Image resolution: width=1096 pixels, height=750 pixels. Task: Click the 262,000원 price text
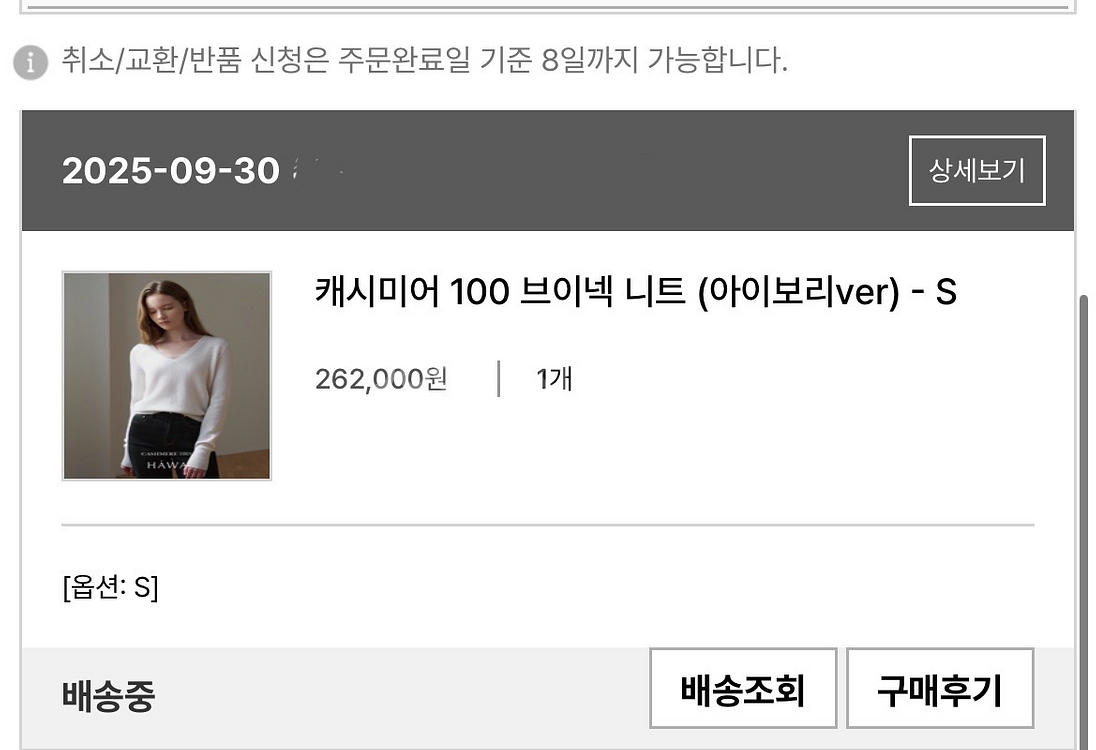point(381,380)
